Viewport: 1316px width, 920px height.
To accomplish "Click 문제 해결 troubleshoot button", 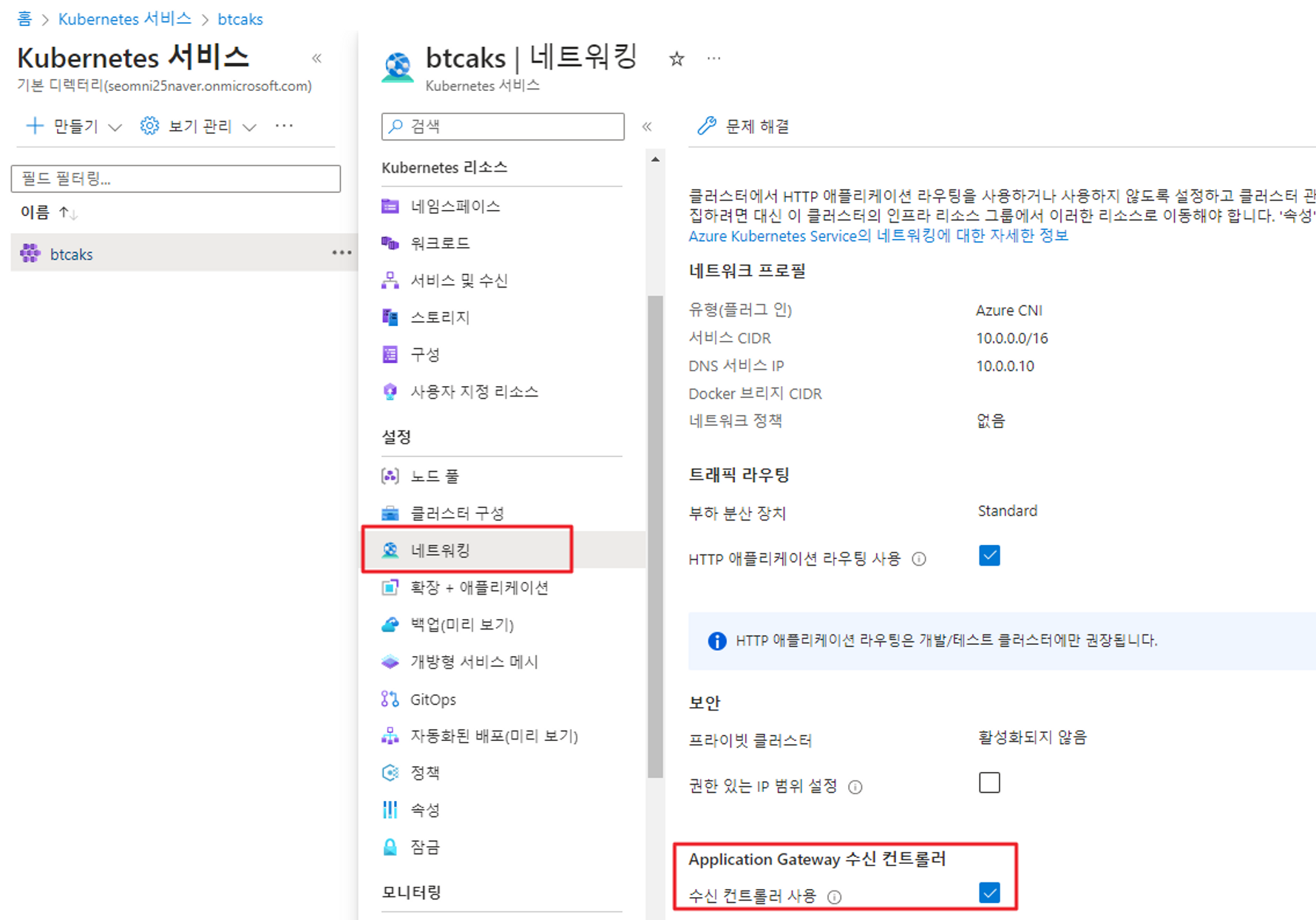I will 744,126.
